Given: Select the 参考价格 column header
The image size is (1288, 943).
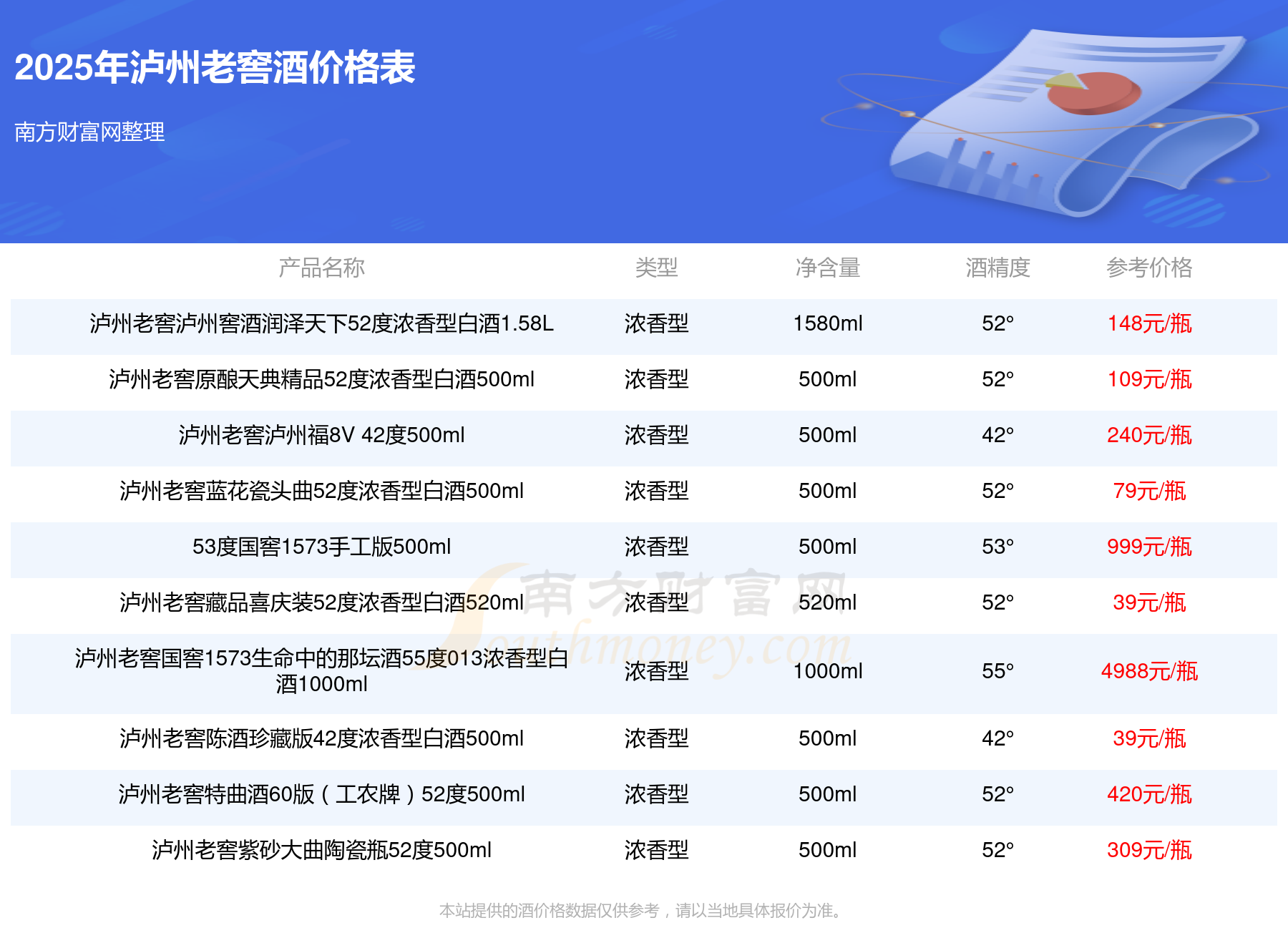Looking at the screenshot, I should tap(1149, 268).
